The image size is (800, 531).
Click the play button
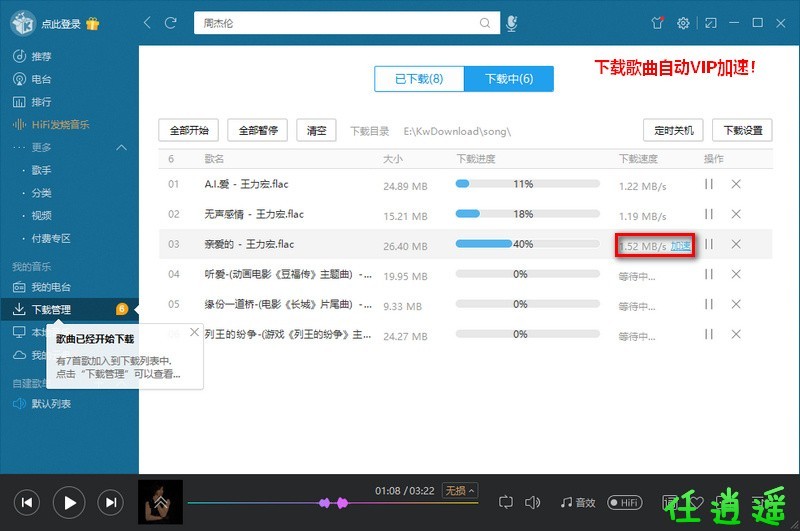(x=69, y=503)
